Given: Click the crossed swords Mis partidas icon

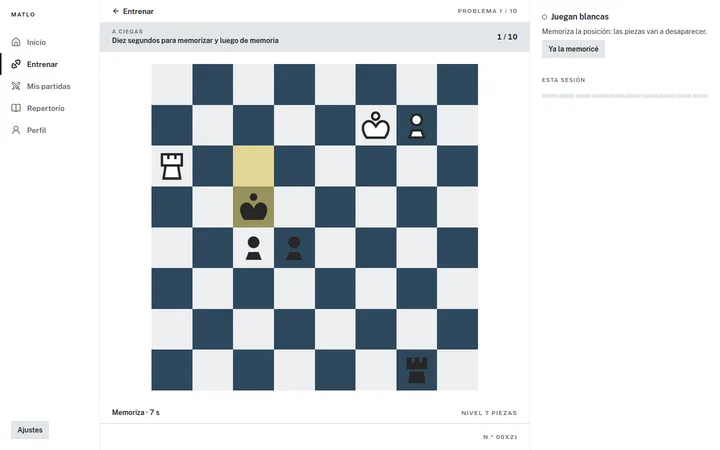Looking at the screenshot, I should [16, 86].
